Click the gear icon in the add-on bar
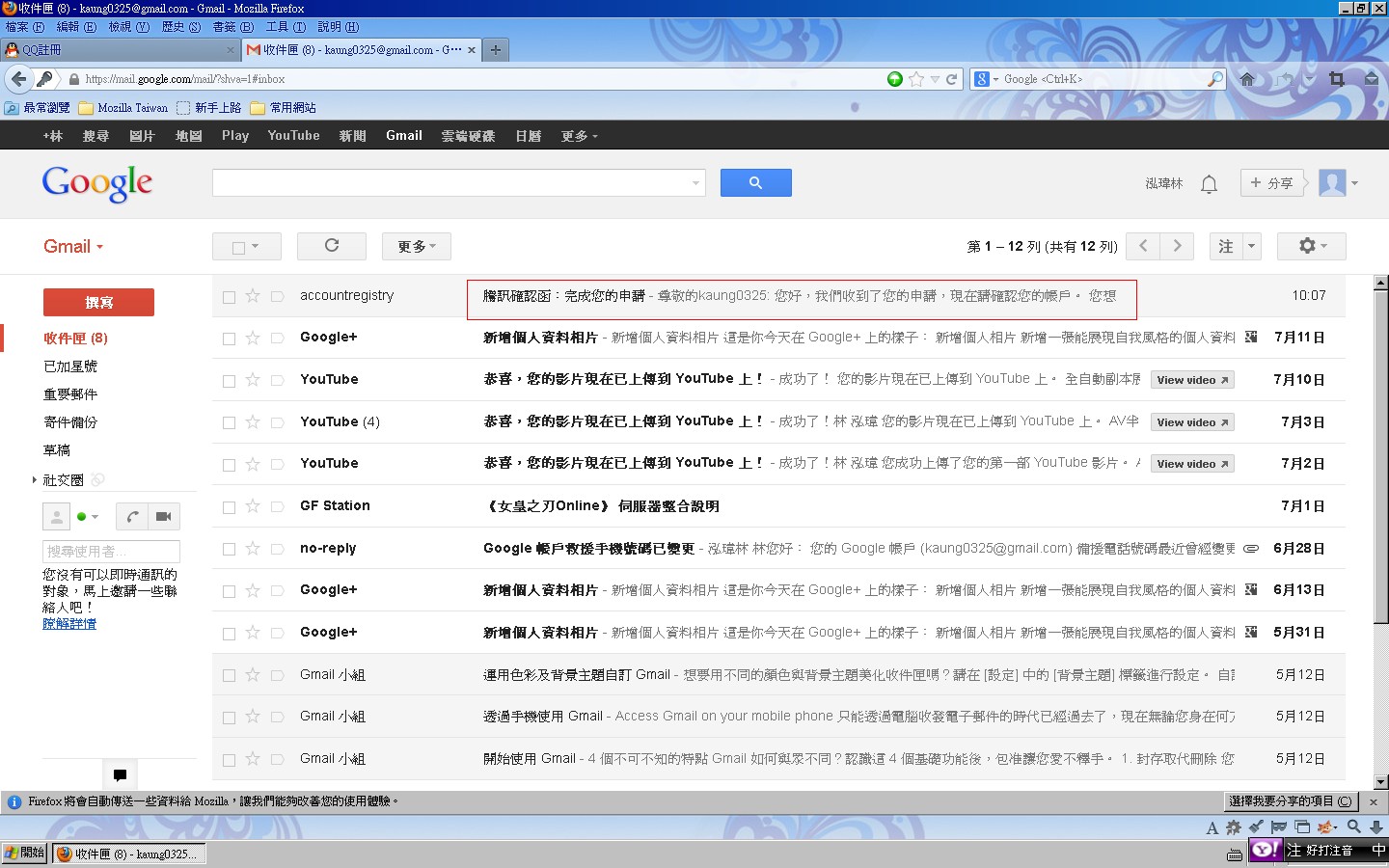The width and height of the screenshot is (1389, 868). (x=1234, y=827)
